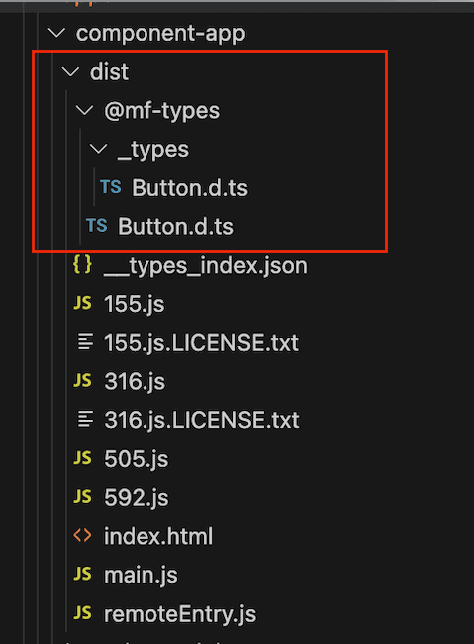Select the __types_index.json file
Viewport: 474px width, 644px height.
coord(205,266)
